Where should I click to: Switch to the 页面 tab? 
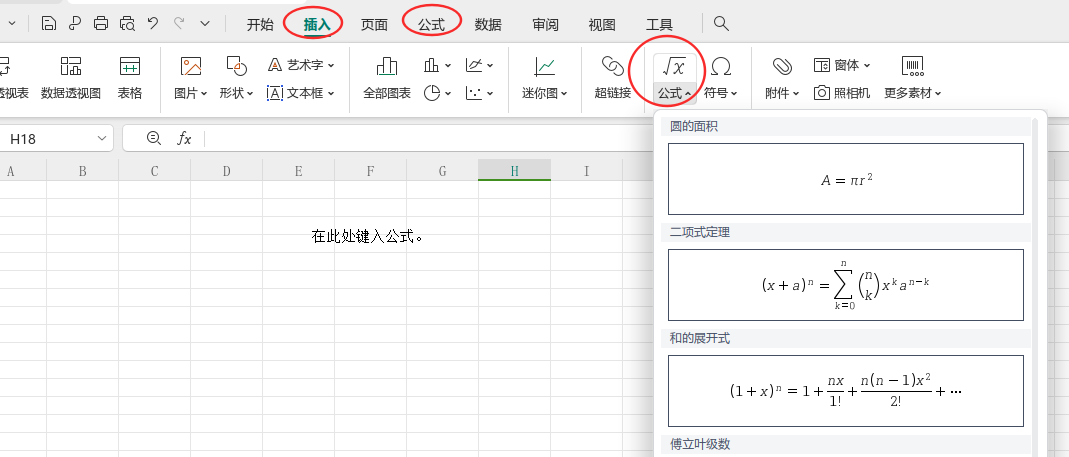click(374, 25)
